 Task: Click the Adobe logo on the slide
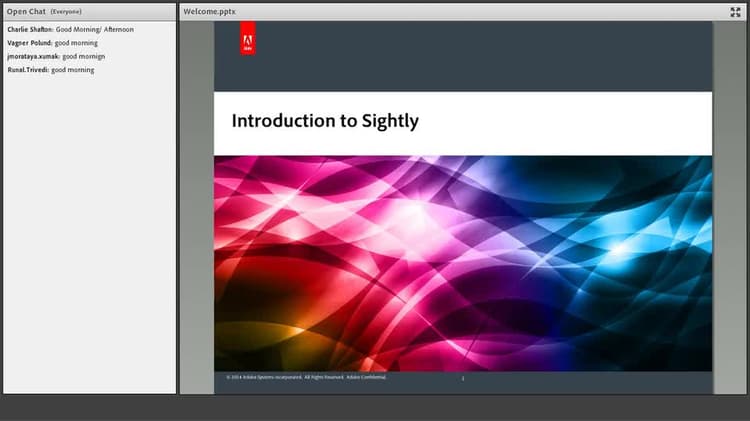pos(248,38)
